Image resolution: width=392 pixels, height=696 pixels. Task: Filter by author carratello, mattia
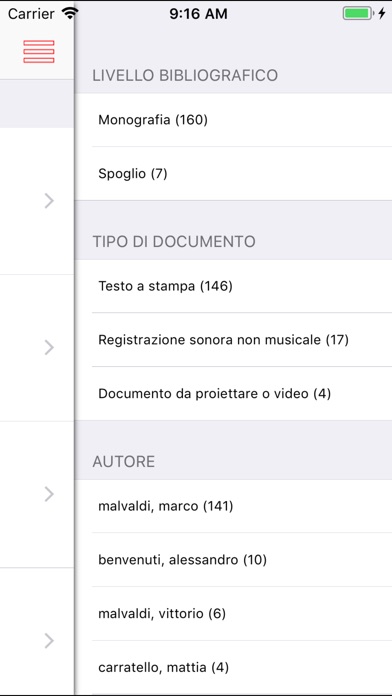pyautogui.click(x=234, y=667)
